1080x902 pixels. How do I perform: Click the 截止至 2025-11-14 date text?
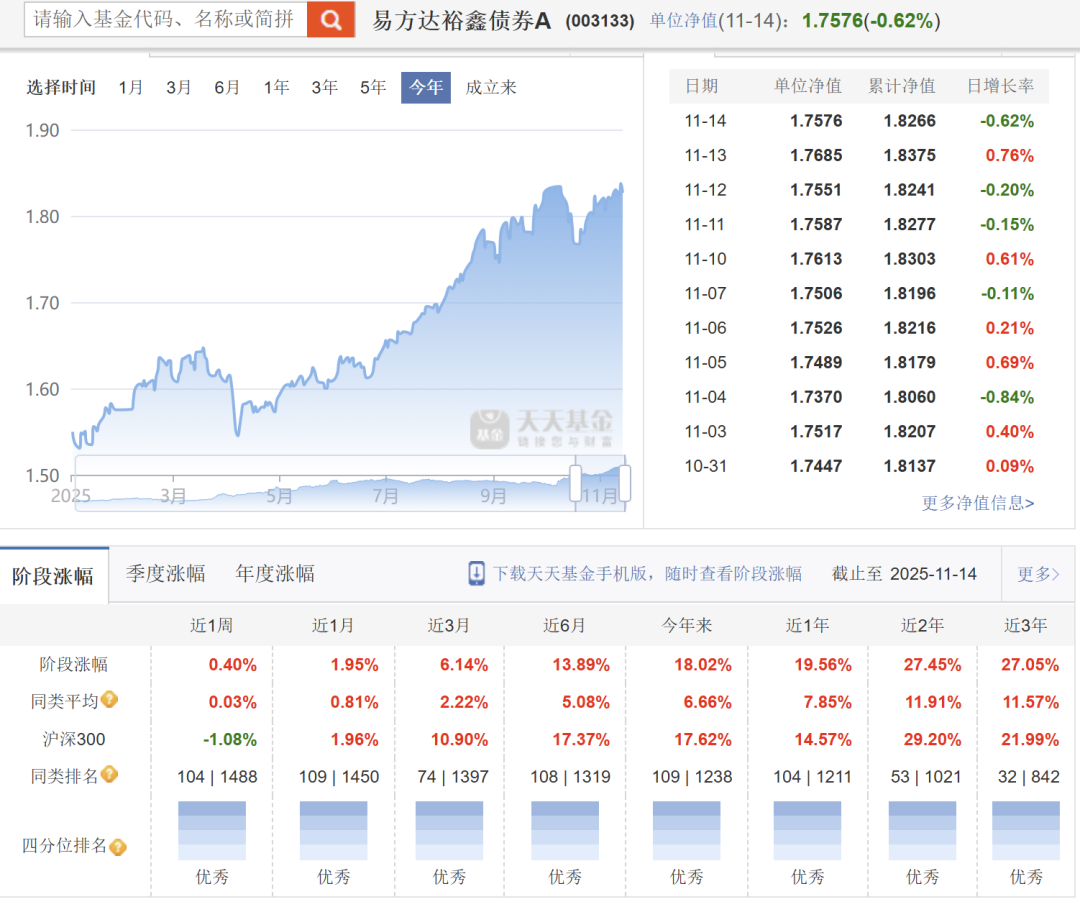[904, 574]
